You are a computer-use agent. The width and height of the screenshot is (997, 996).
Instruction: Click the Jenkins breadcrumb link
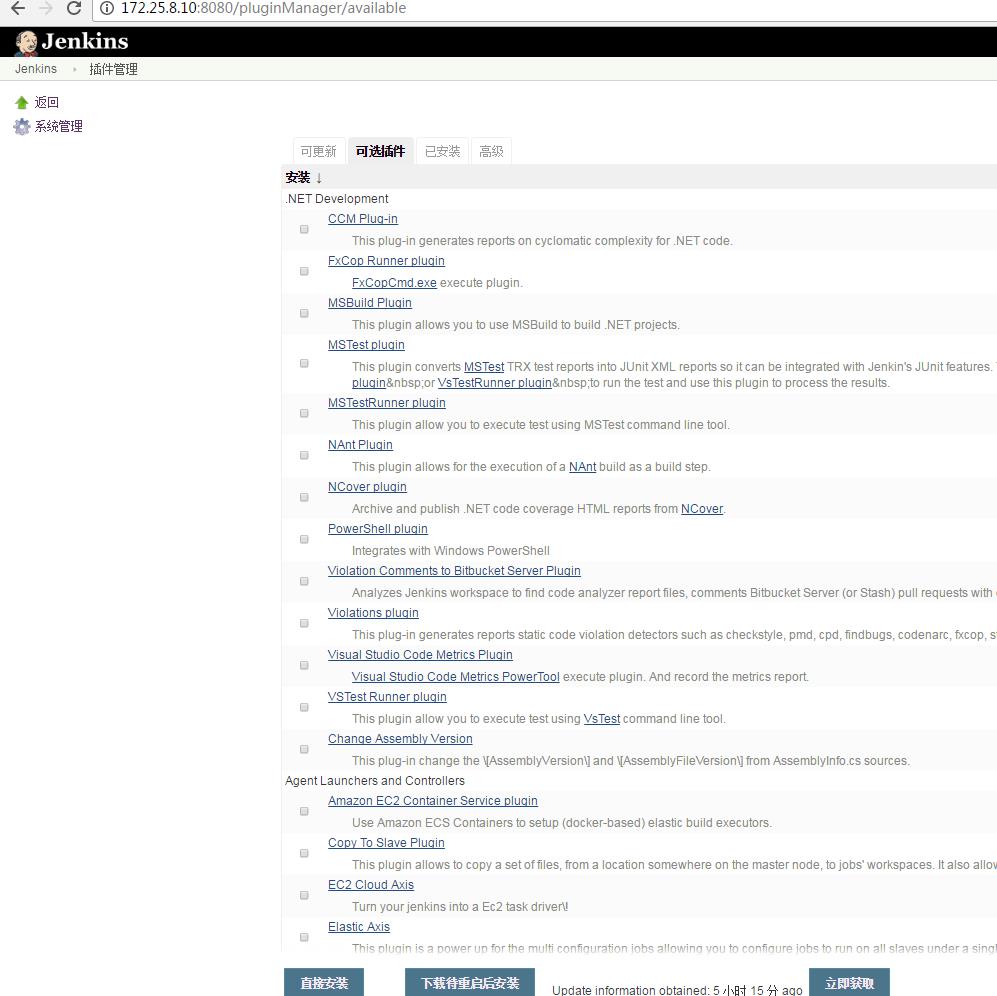pos(36,69)
